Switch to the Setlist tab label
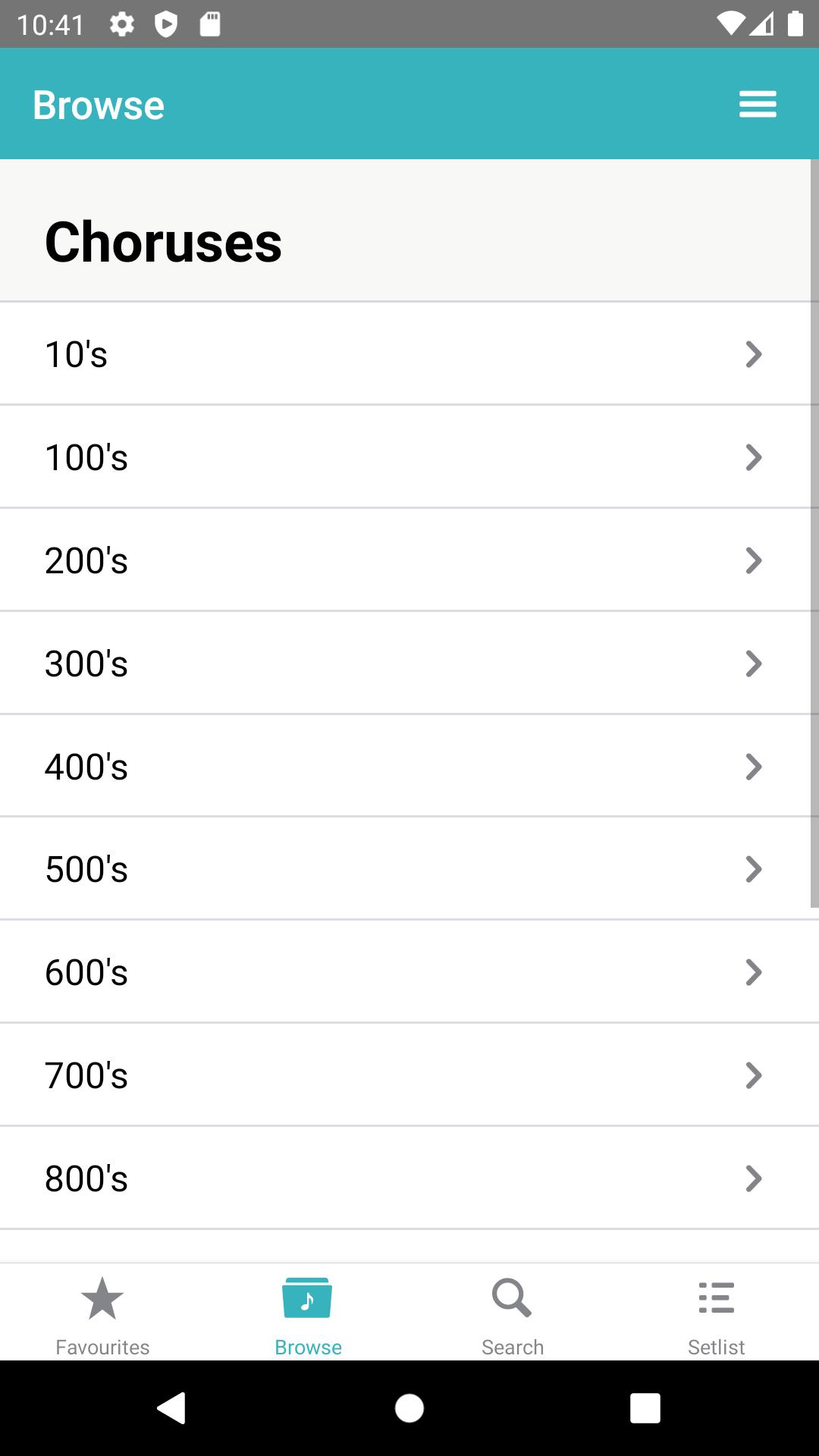Image resolution: width=819 pixels, height=1456 pixels. [x=717, y=1348]
